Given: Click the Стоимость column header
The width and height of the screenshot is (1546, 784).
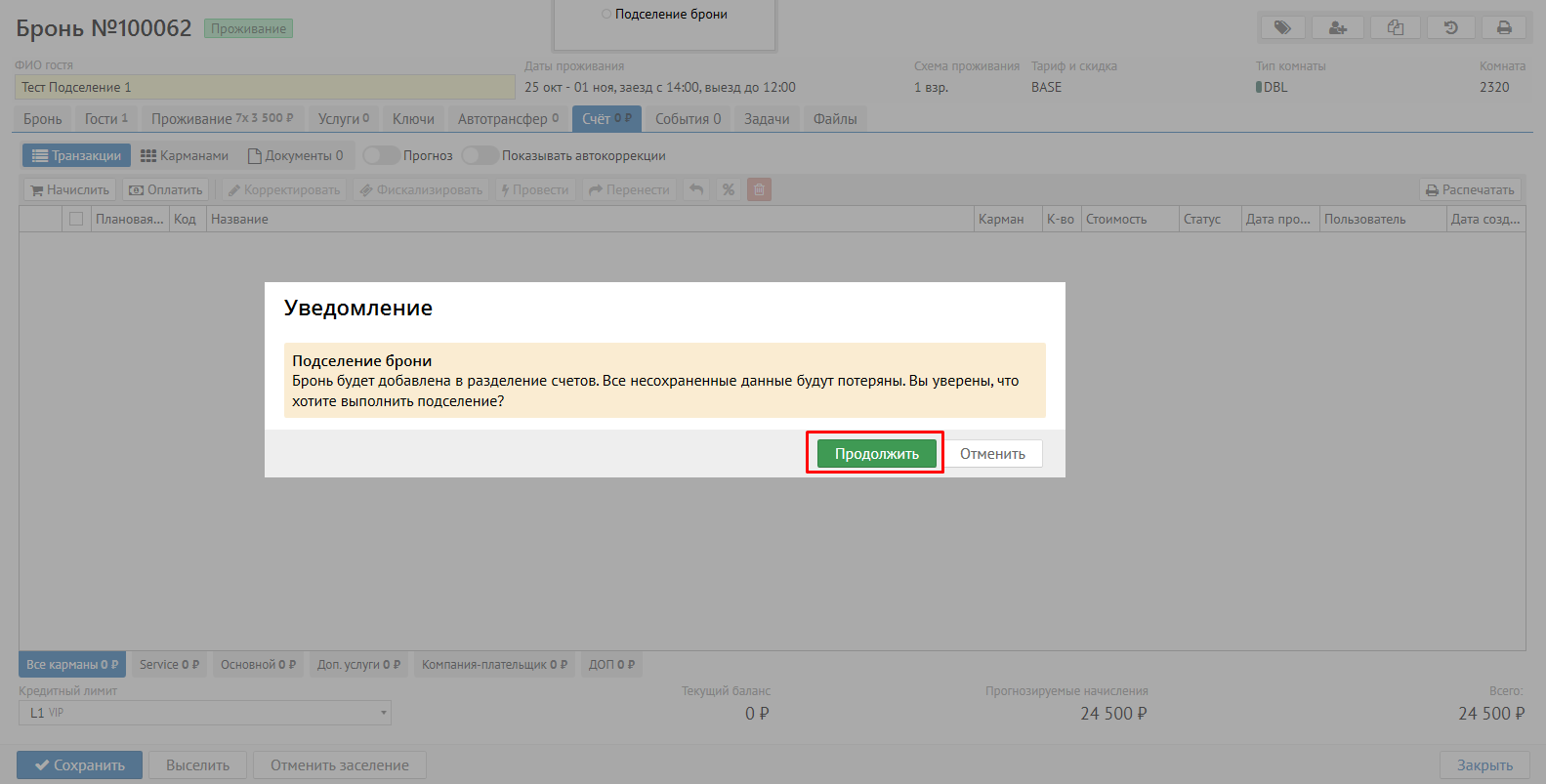Looking at the screenshot, I should tap(1130, 219).
